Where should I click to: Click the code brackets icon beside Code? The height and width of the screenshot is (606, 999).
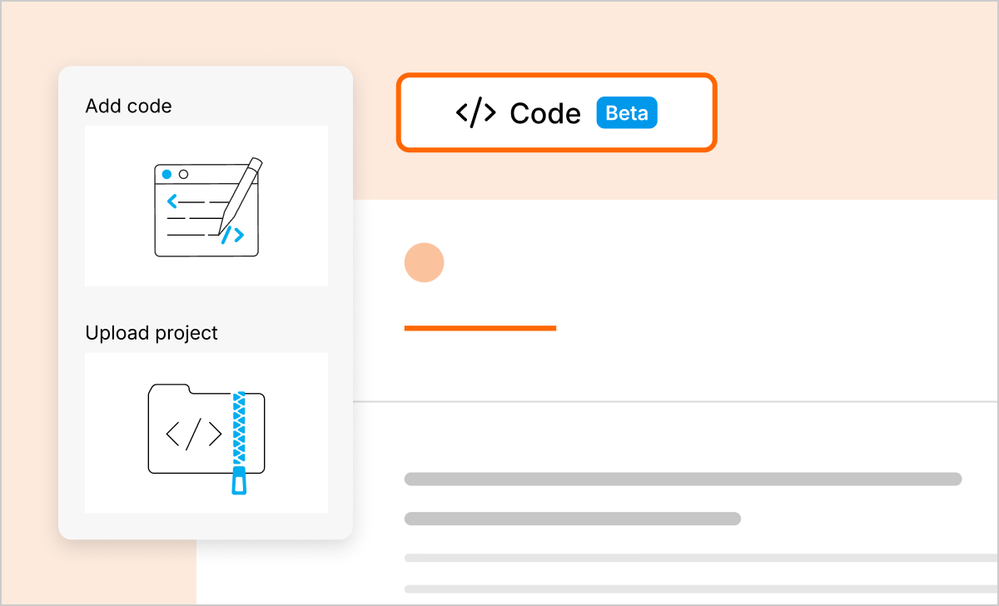(x=475, y=113)
